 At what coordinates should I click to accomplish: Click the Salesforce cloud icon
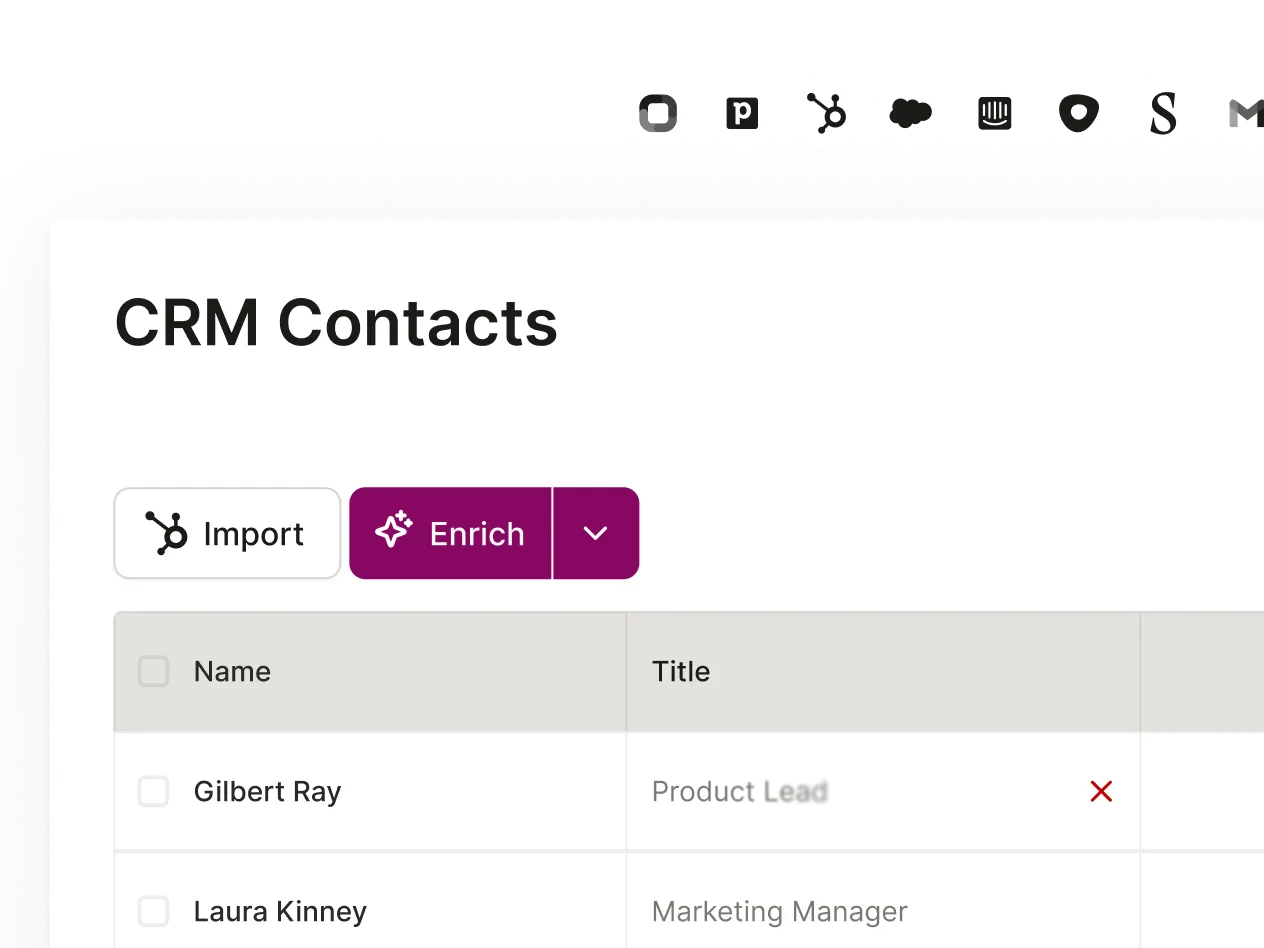pos(910,113)
